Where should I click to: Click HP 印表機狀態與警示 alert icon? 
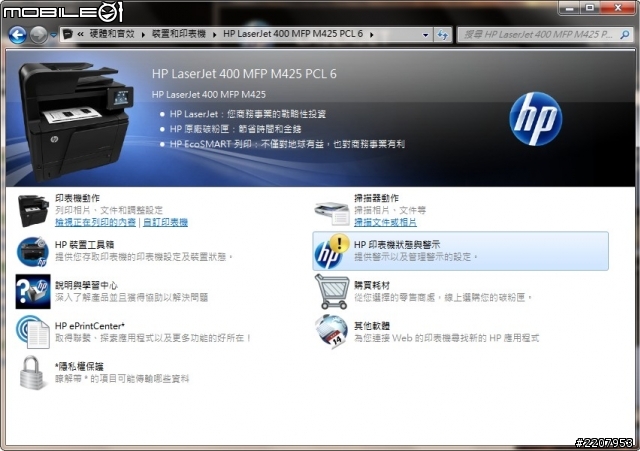(x=331, y=251)
